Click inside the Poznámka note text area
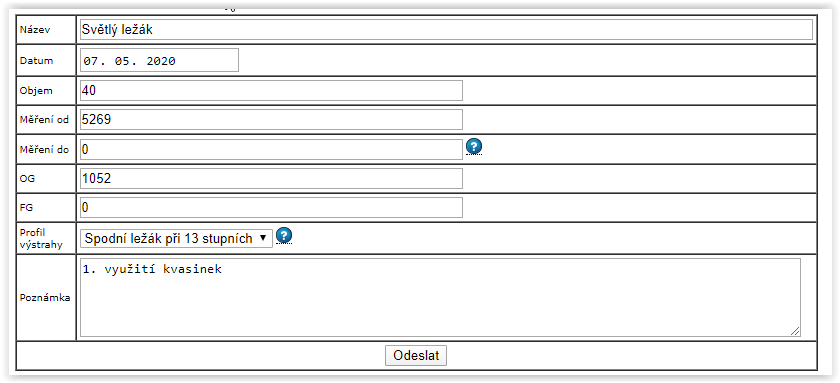The width and height of the screenshot is (840, 383). point(440,297)
